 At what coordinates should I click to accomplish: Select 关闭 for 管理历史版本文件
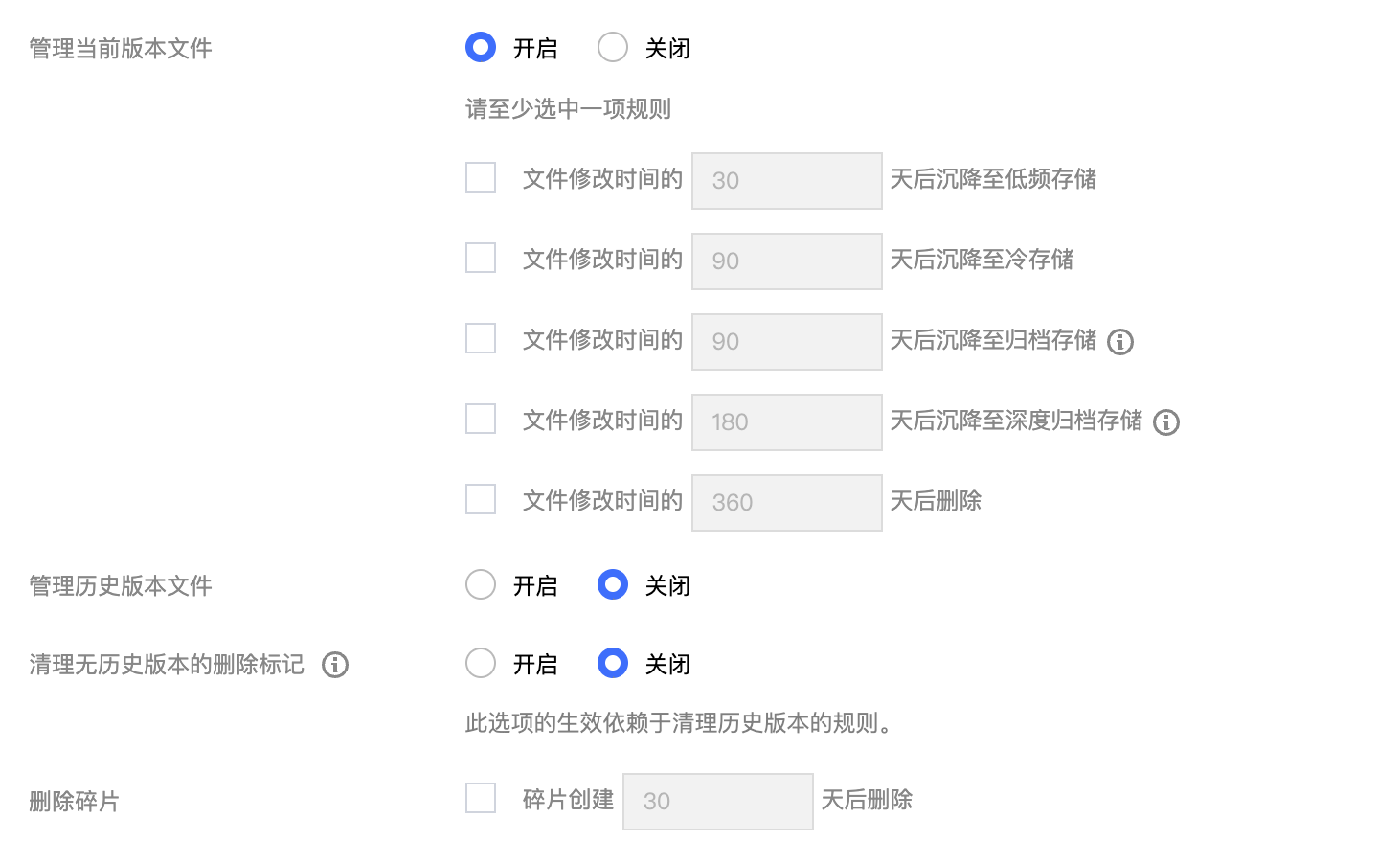[x=613, y=584]
